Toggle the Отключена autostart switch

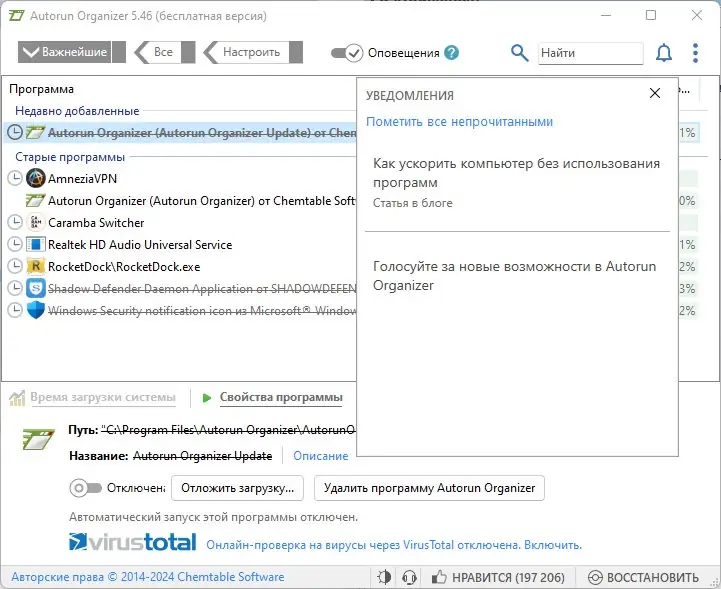(x=86, y=488)
